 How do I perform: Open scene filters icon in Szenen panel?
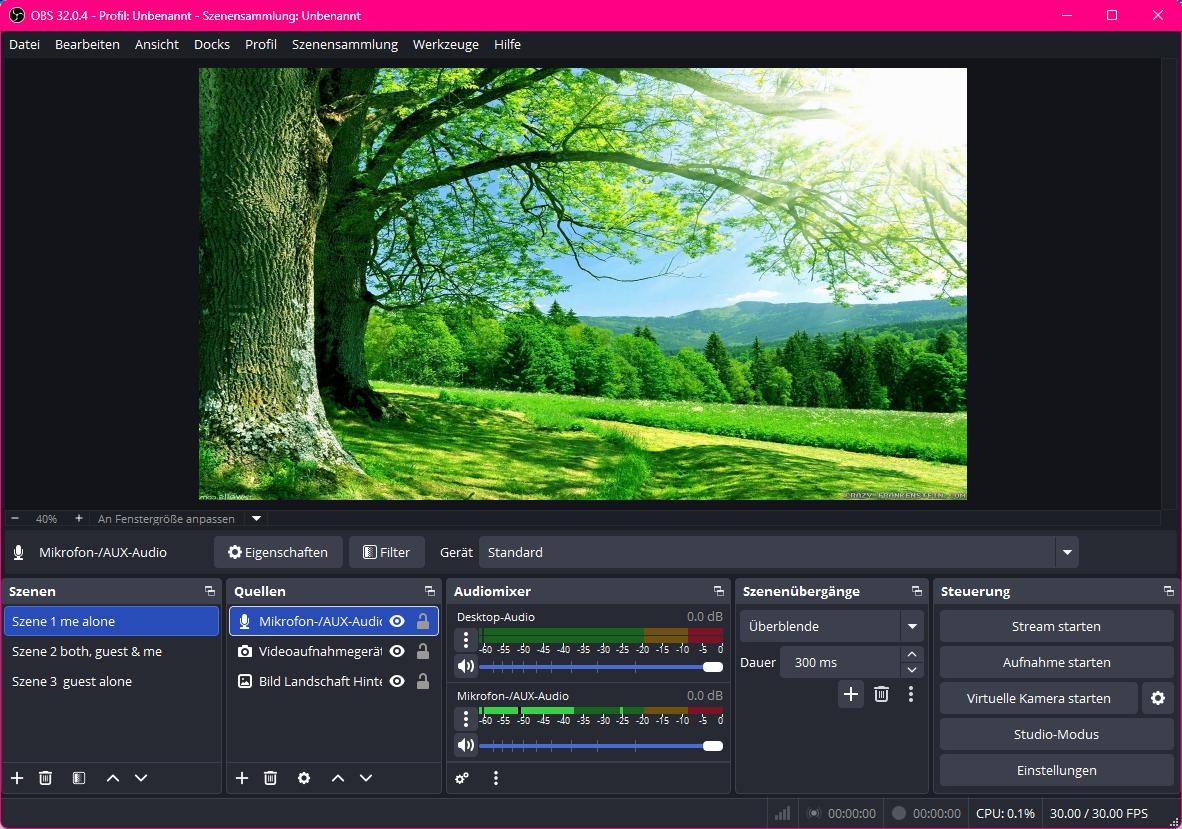[78, 778]
